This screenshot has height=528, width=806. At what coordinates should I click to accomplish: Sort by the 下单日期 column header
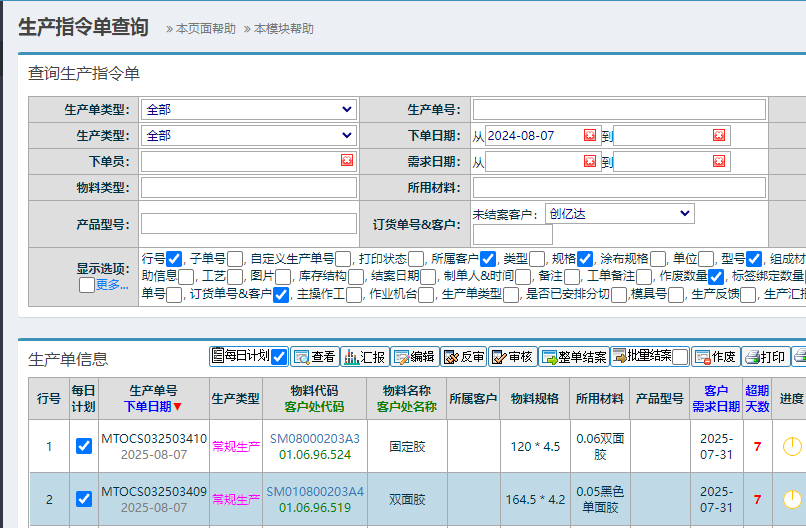point(153,406)
